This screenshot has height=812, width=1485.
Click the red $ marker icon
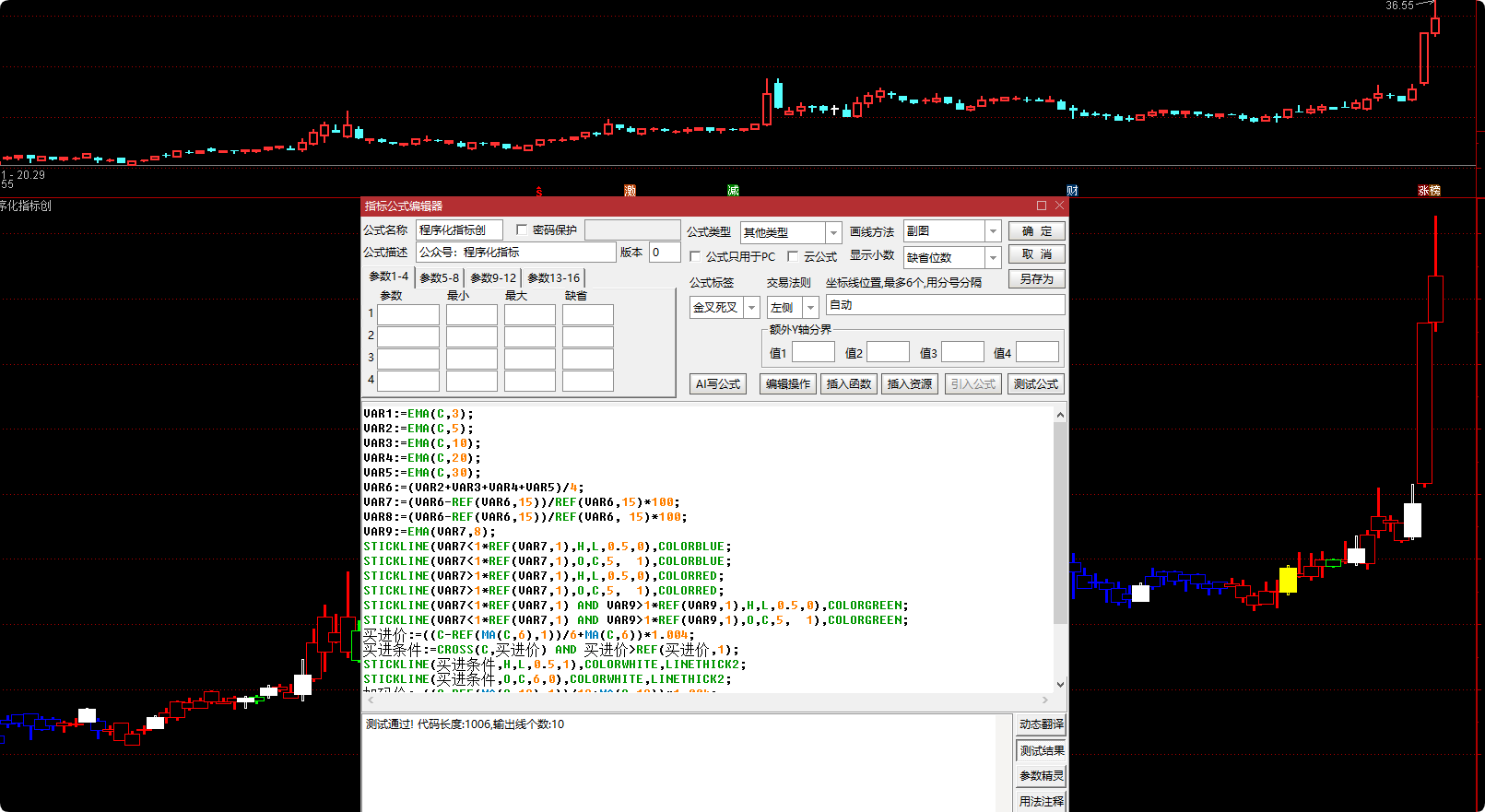pyautogui.click(x=539, y=192)
